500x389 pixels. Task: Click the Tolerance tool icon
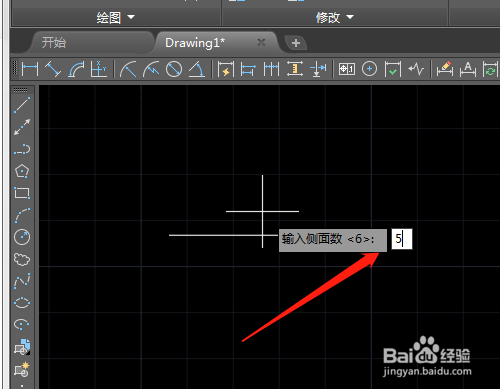pyautogui.click(x=347, y=69)
